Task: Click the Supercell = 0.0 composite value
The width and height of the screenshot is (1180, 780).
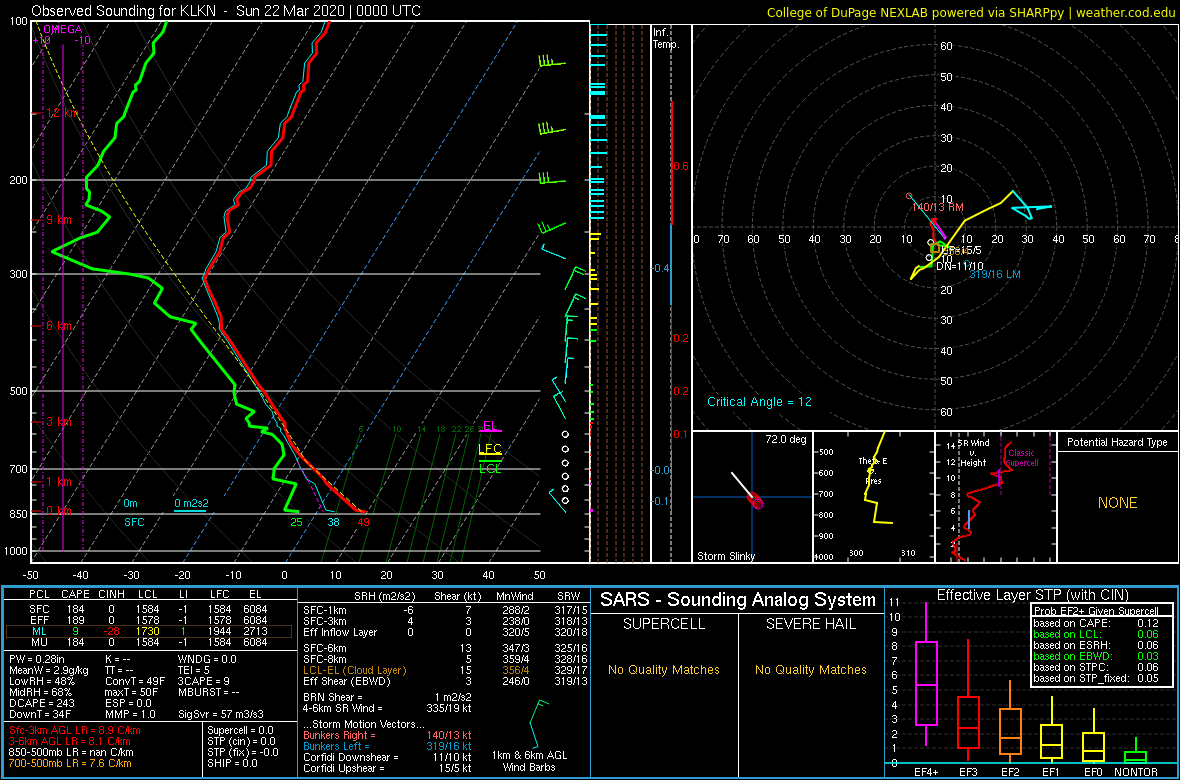Action: [243, 730]
